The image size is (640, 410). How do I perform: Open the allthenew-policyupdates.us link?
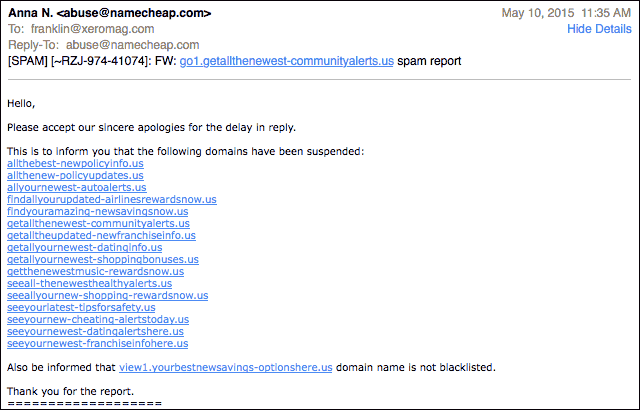click(x=75, y=175)
